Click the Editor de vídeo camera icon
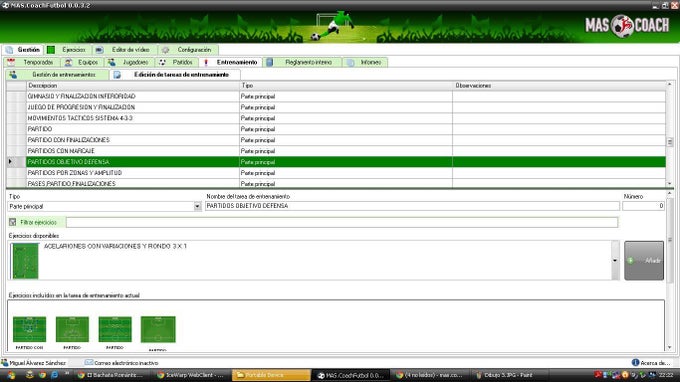Image resolution: width=680 pixels, height=382 pixels. (99, 50)
